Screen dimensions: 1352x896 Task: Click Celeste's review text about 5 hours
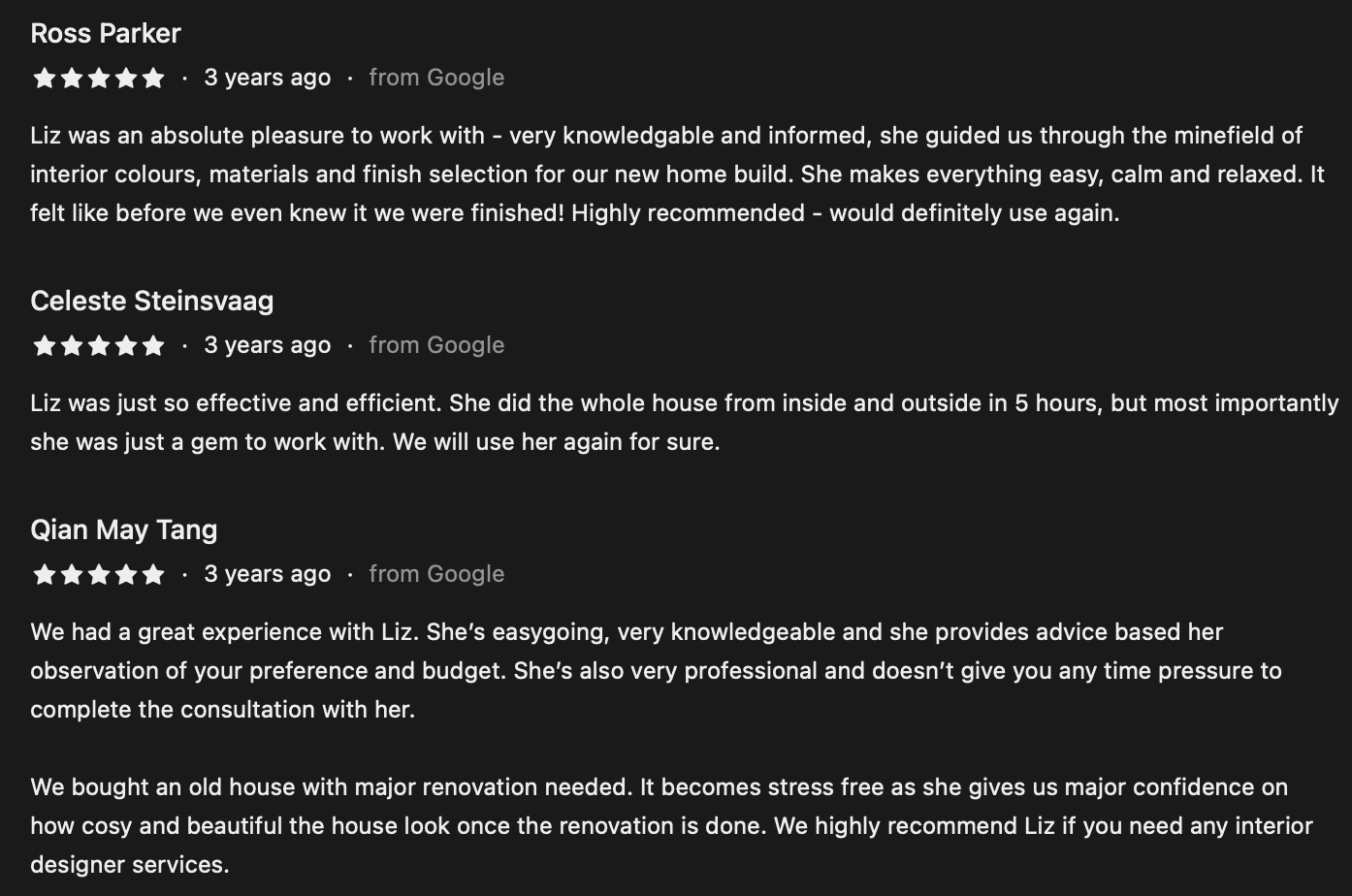(x=685, y=423)
